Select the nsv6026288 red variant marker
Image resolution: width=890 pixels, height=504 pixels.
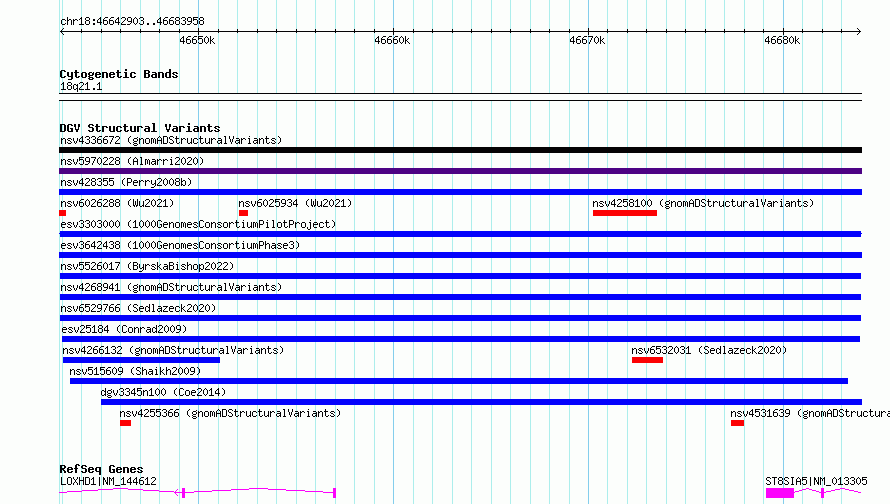(62, 213)
